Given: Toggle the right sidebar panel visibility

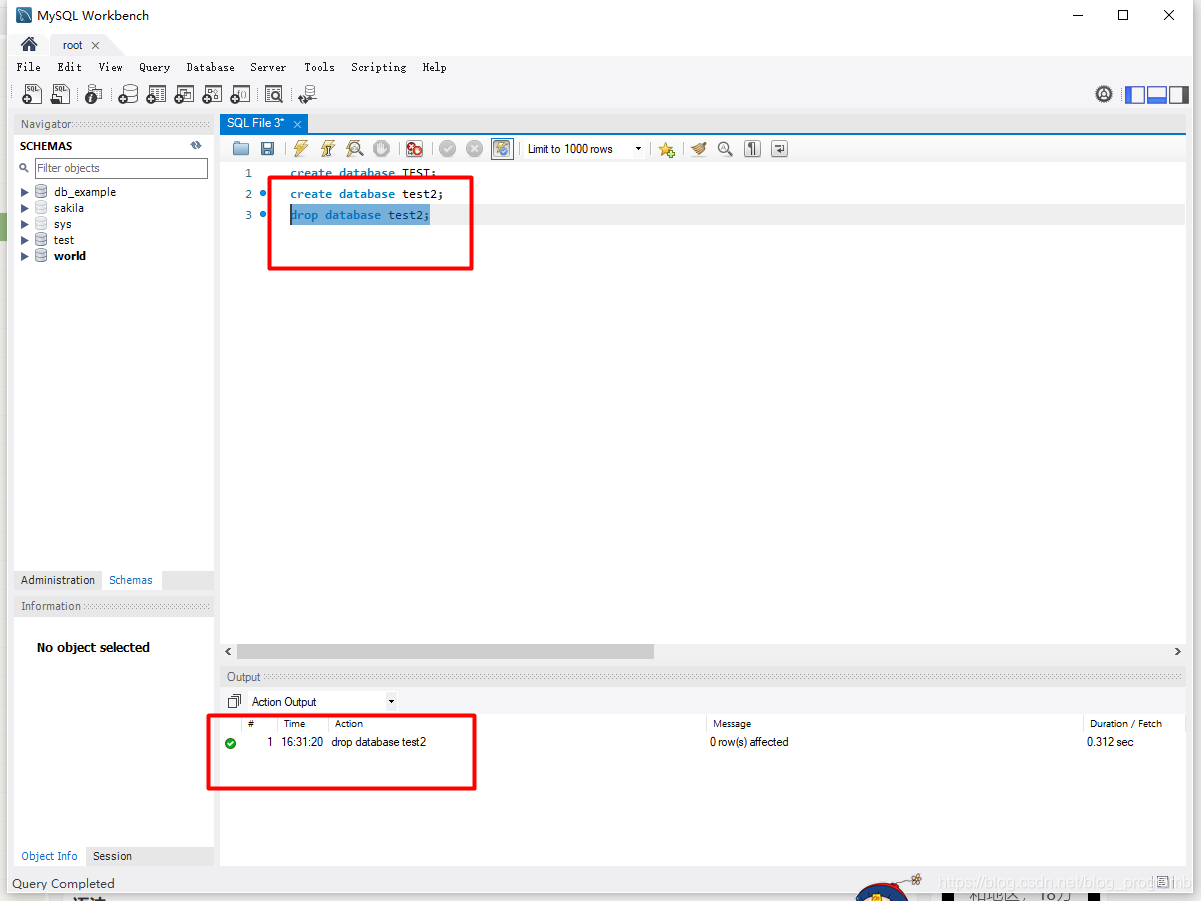Looking at the screenshot, I should pos(1179,95).
